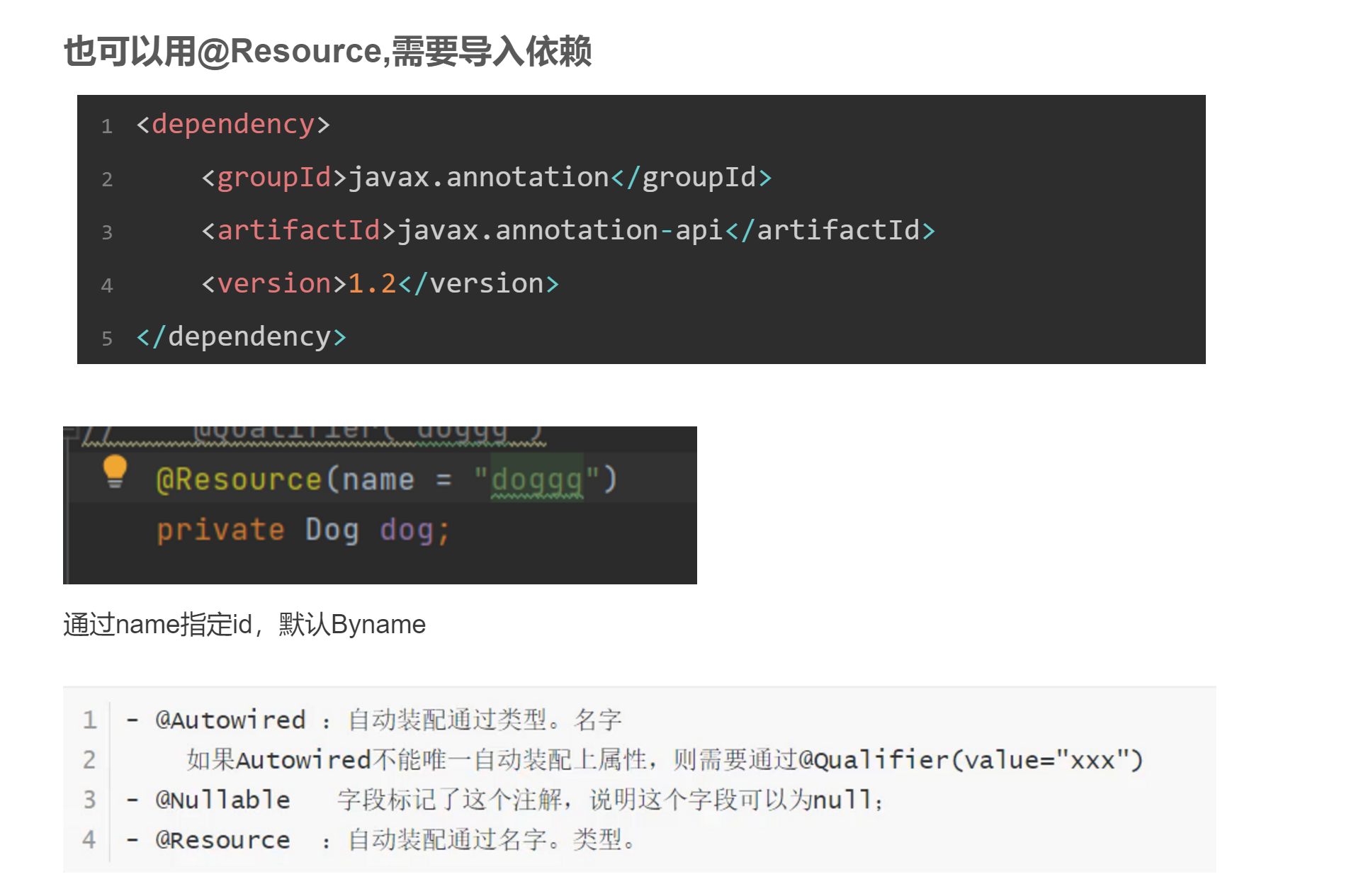This screenshot has width=1361, height=896.
Task: Click the opening <dependency> tag line
Action: [x=233, y=125]
